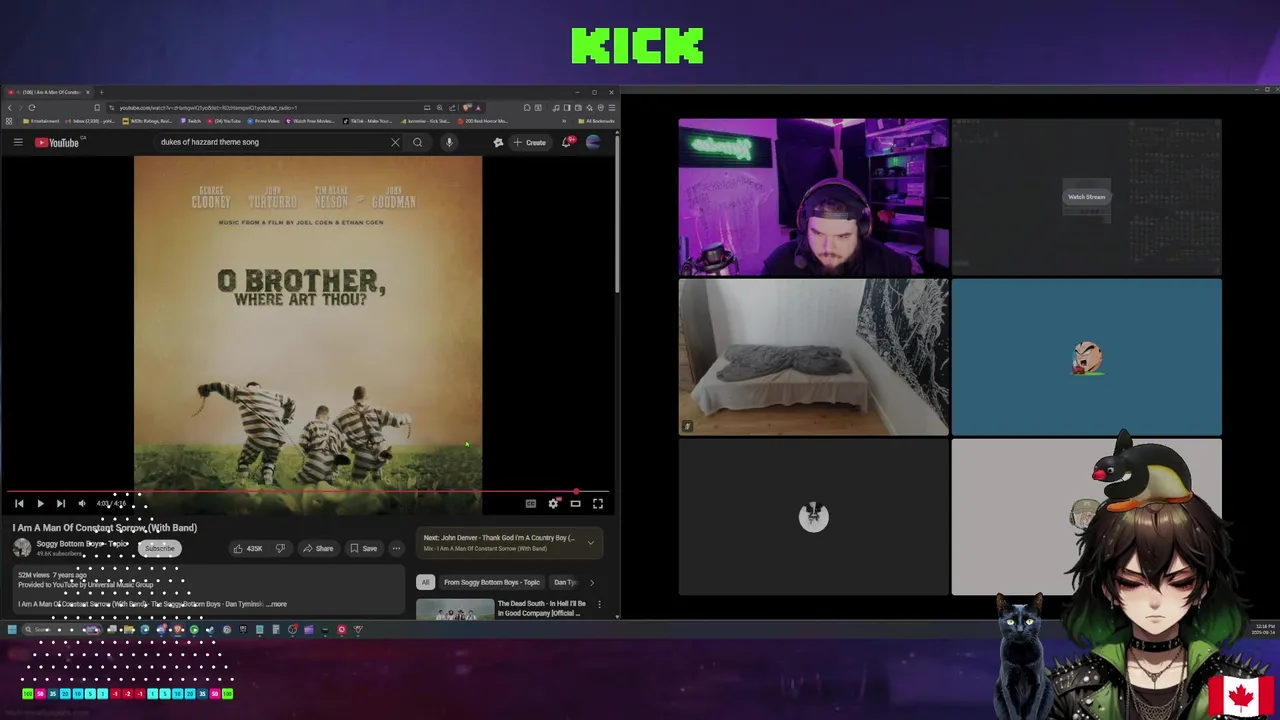1280x720 pixels.
Task: Open the YouTube guide hamburger menu
Action: click(x=18, y=142)
